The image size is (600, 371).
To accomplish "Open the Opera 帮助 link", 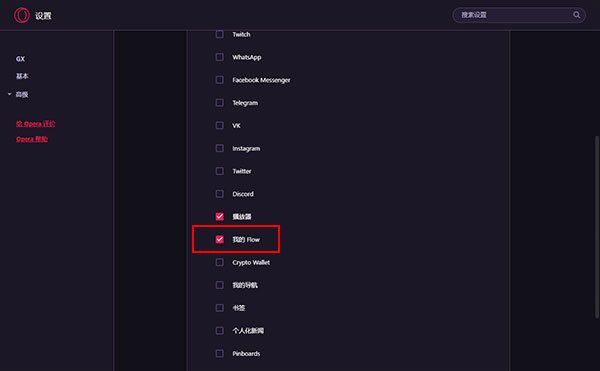I will click(32, 139).
